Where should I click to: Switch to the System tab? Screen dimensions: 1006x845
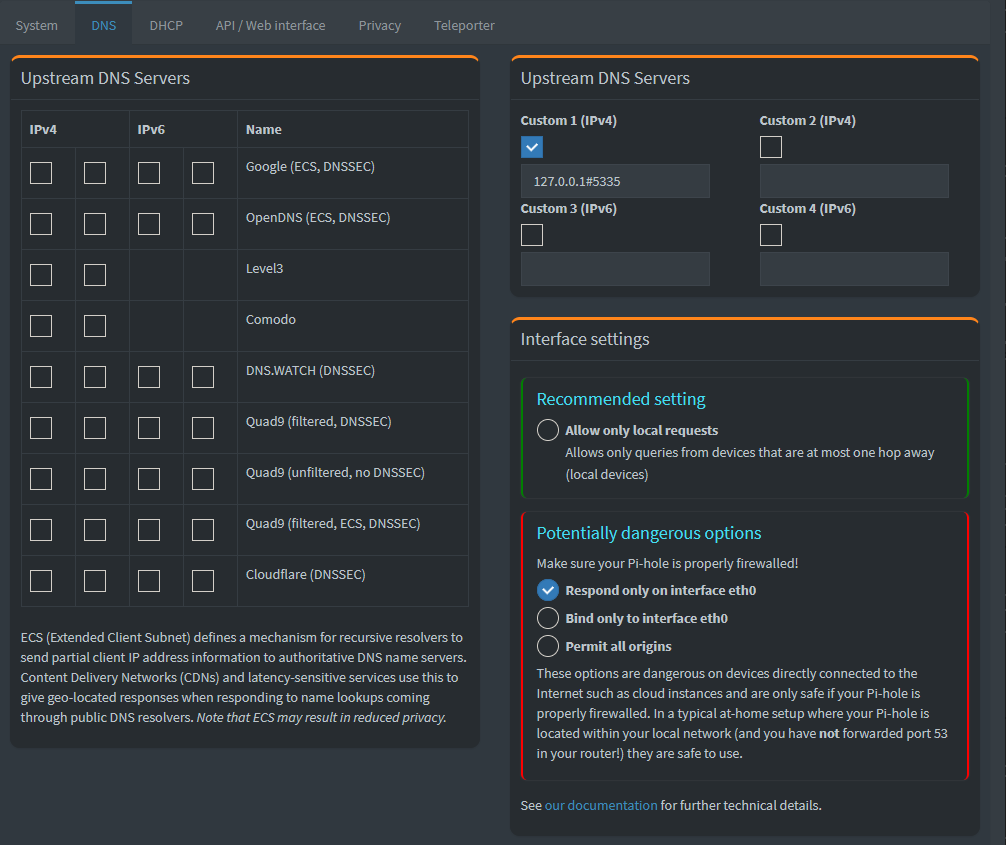[x=37, y=26]
